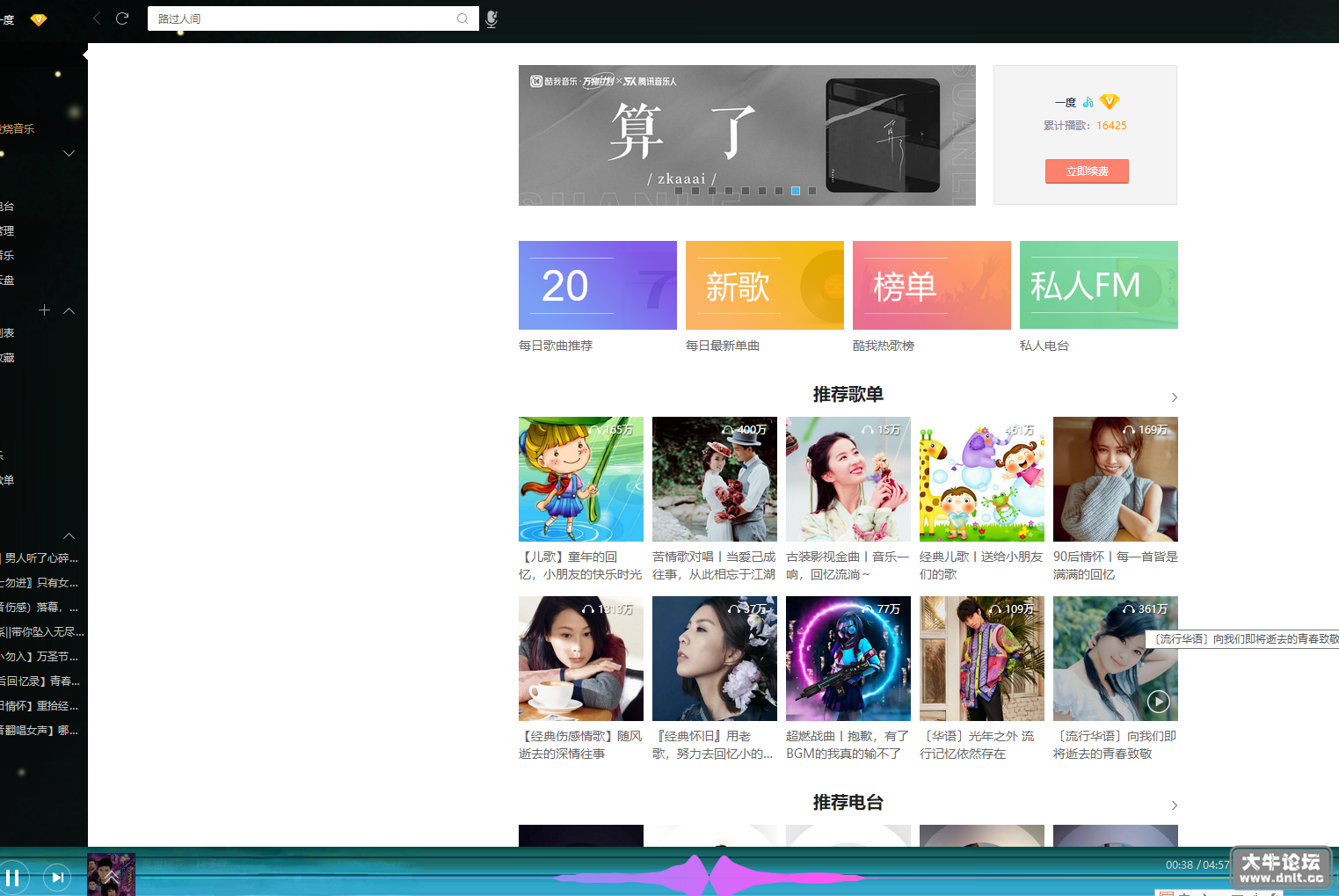The height and width of the screenshot is (896, 1339).
Task: Open the 【儿歌】童年的回忆 playlist cover
Action: 581,479
